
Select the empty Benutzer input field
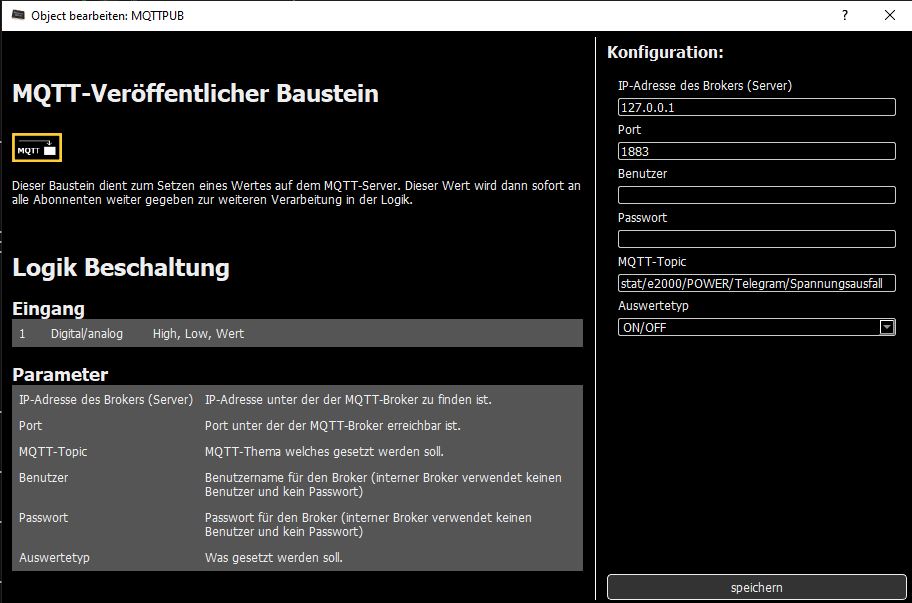(756, 195)
